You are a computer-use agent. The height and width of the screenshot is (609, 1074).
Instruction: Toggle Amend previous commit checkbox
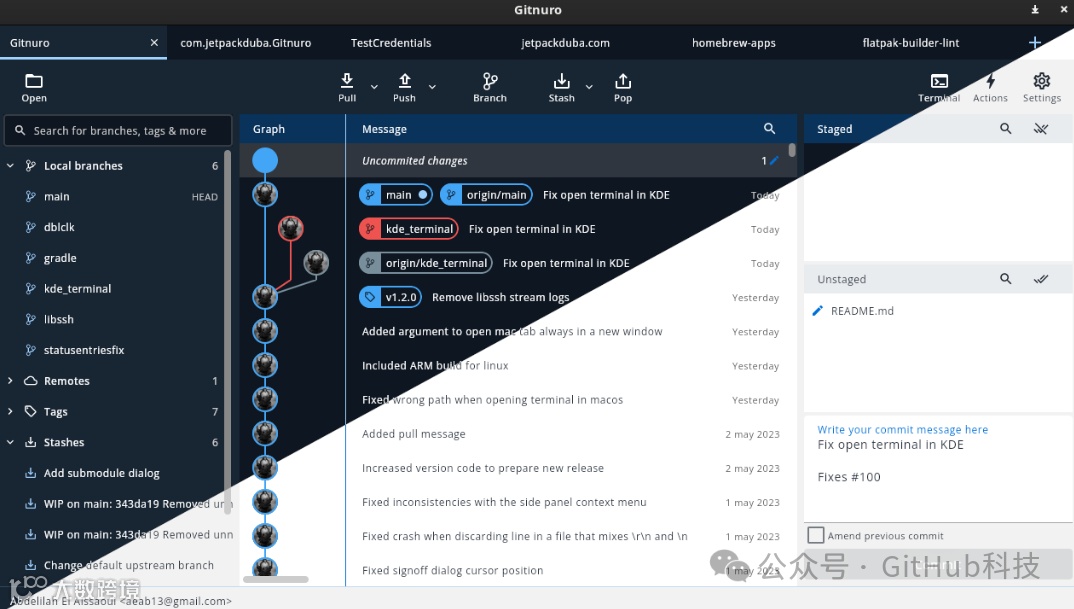tap(816, 535)
